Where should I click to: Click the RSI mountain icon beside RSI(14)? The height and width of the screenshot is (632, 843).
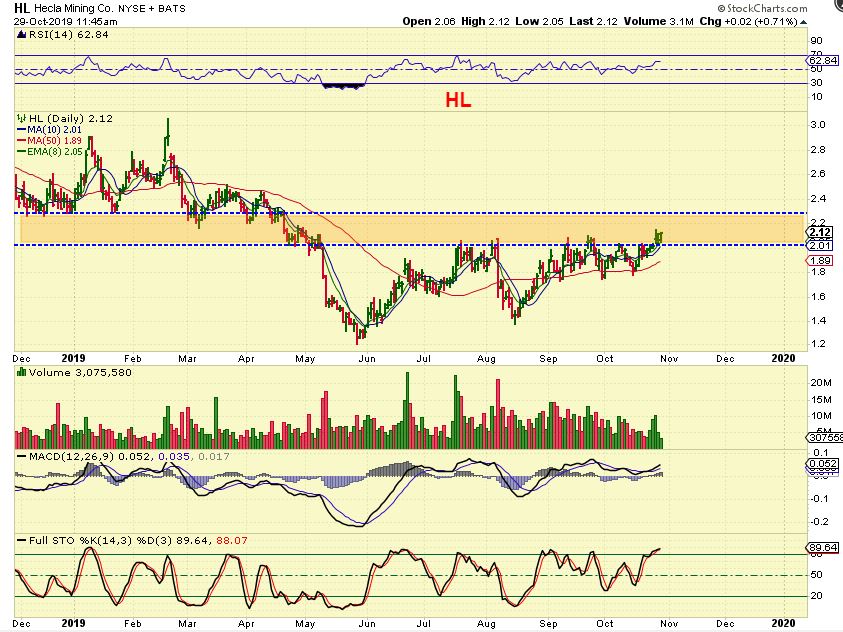22,34
